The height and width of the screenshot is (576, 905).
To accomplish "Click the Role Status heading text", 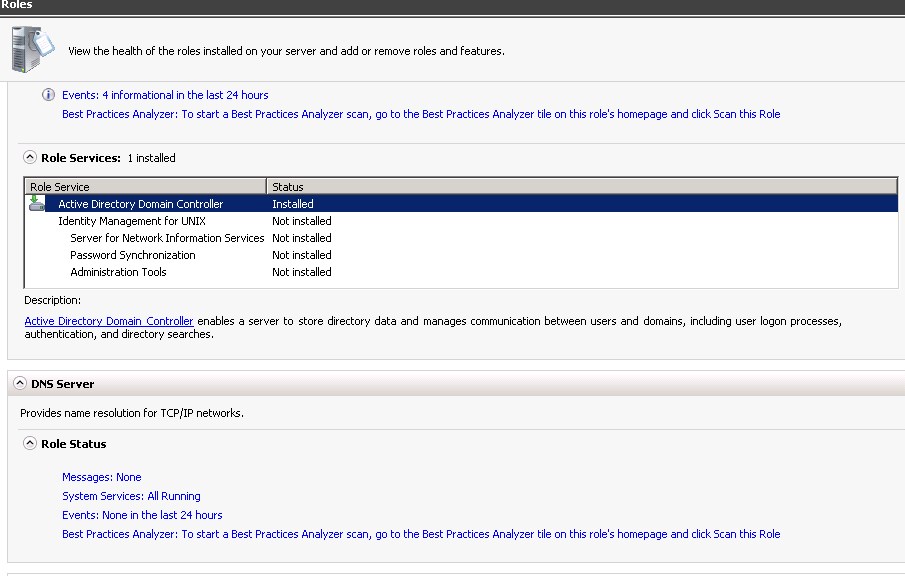I will coord(73,444).
